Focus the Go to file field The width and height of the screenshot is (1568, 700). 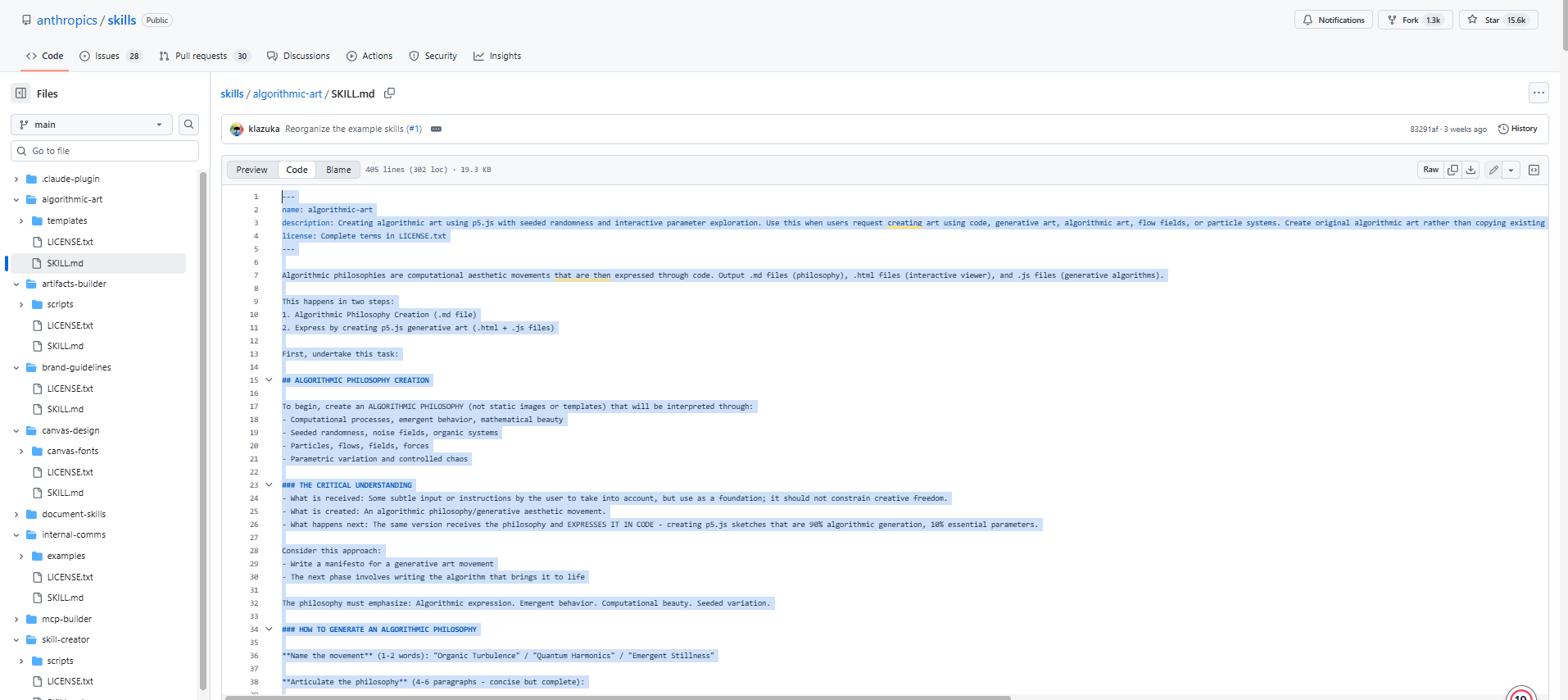click(x=105, y=151)
